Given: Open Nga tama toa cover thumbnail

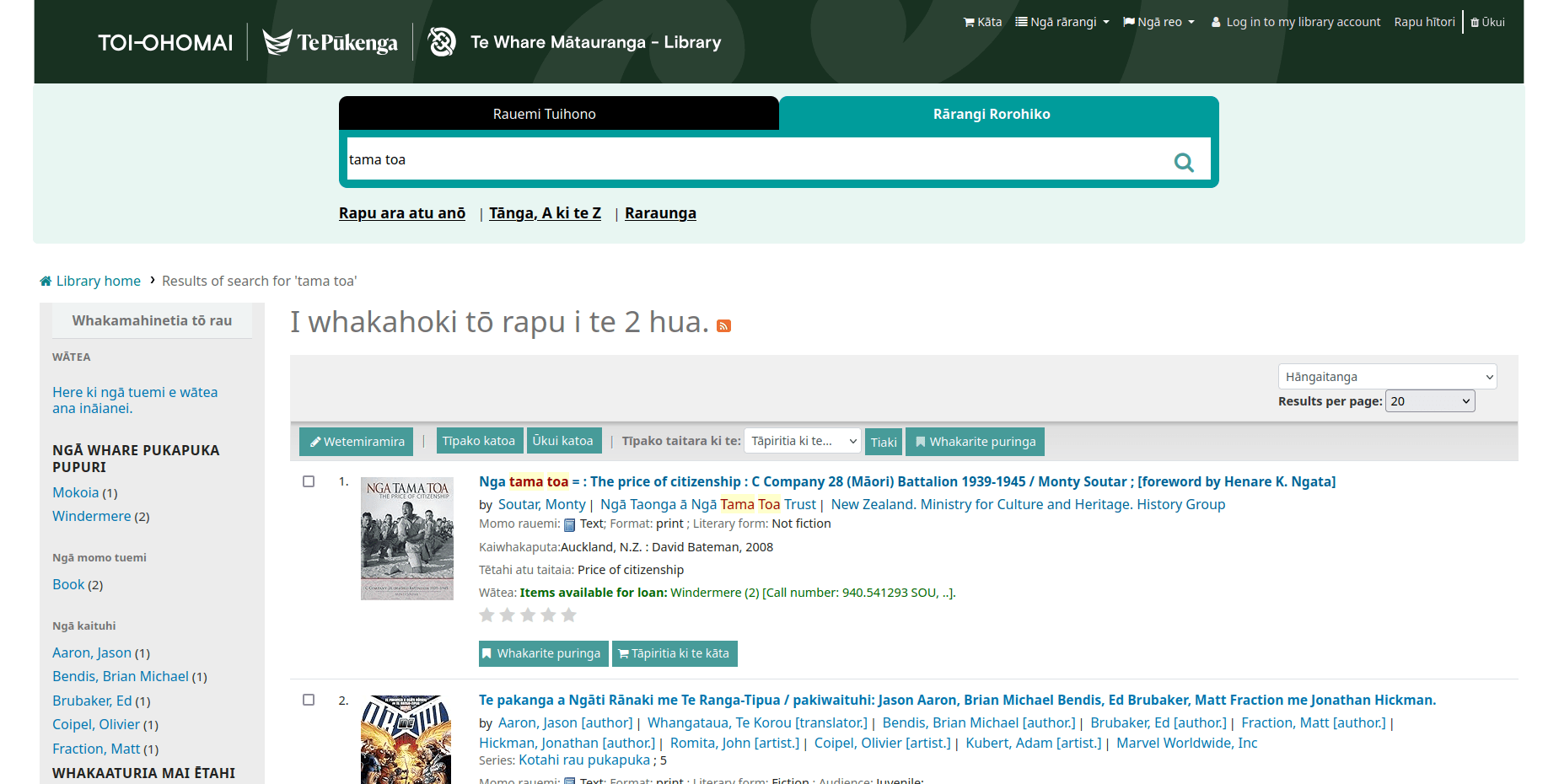Looking at the screenshot, I should click(x=407, y=539).
